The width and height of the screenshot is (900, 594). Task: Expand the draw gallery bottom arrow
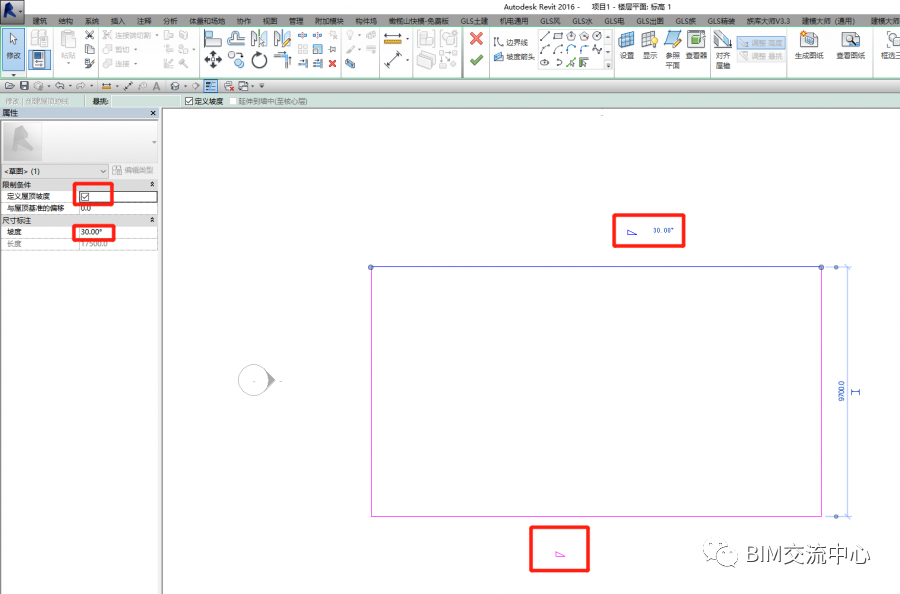click(608, 65)
